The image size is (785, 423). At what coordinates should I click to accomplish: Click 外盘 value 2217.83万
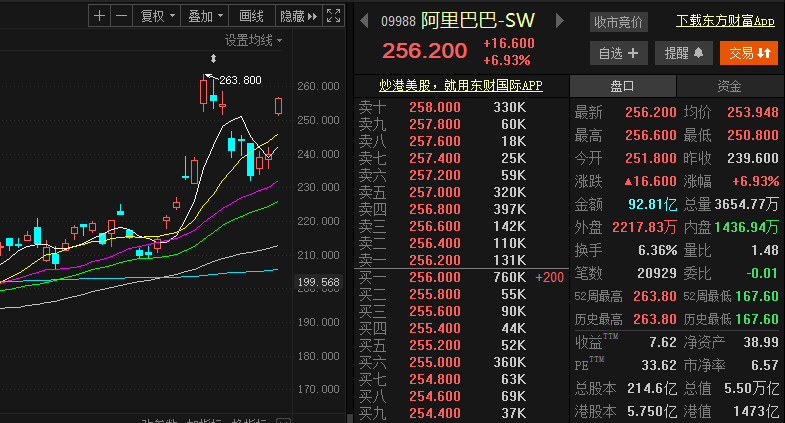pos(644,227)
